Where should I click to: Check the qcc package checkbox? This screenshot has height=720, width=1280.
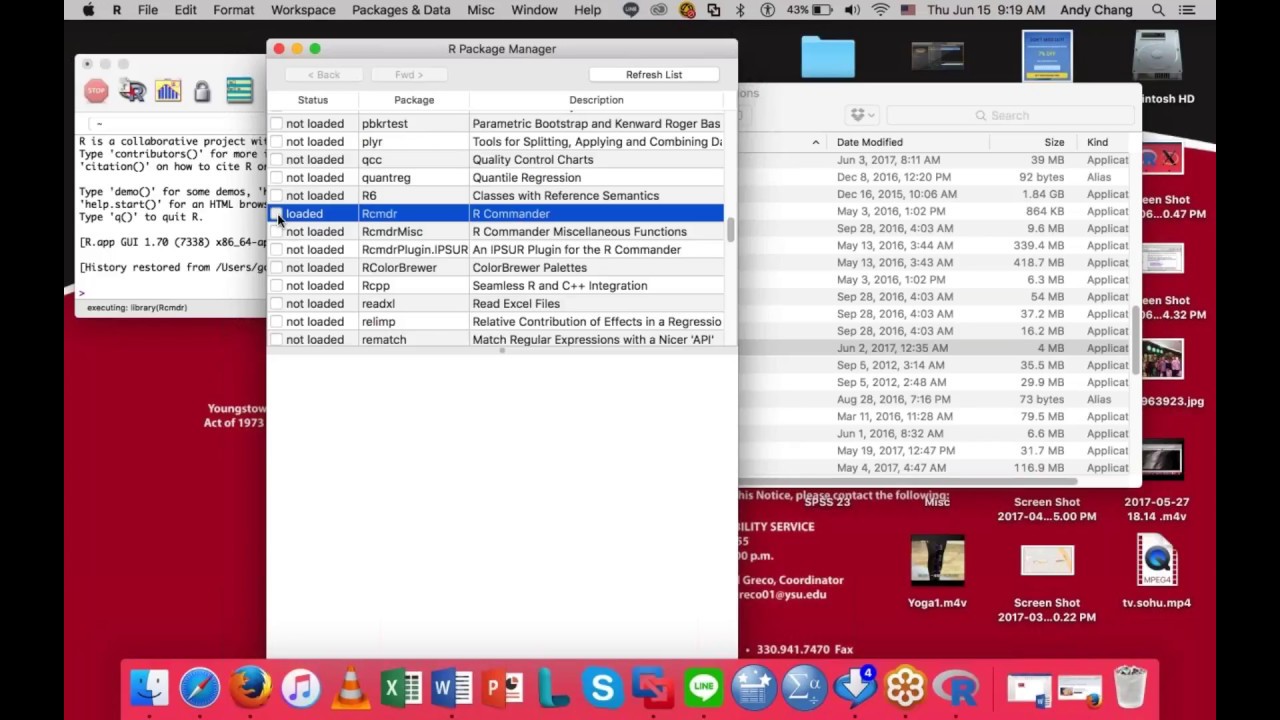(x=276, y=160)
